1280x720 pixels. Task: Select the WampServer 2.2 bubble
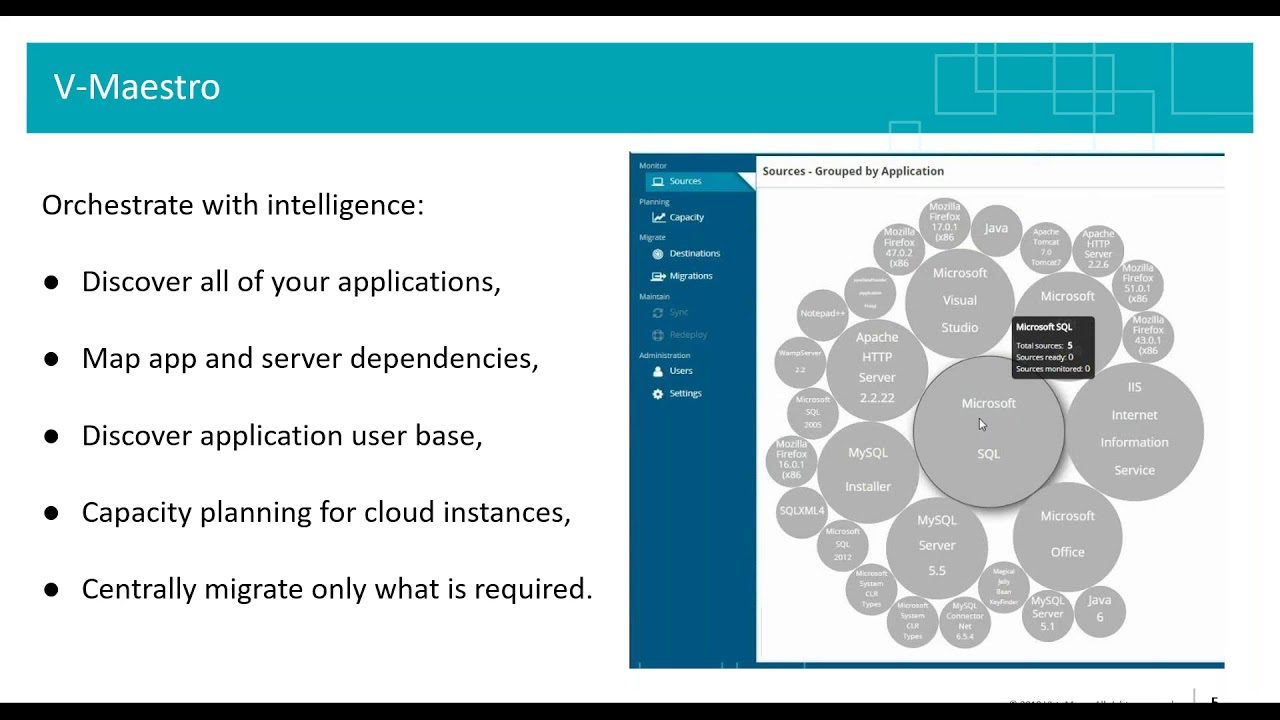pos(800,361)
